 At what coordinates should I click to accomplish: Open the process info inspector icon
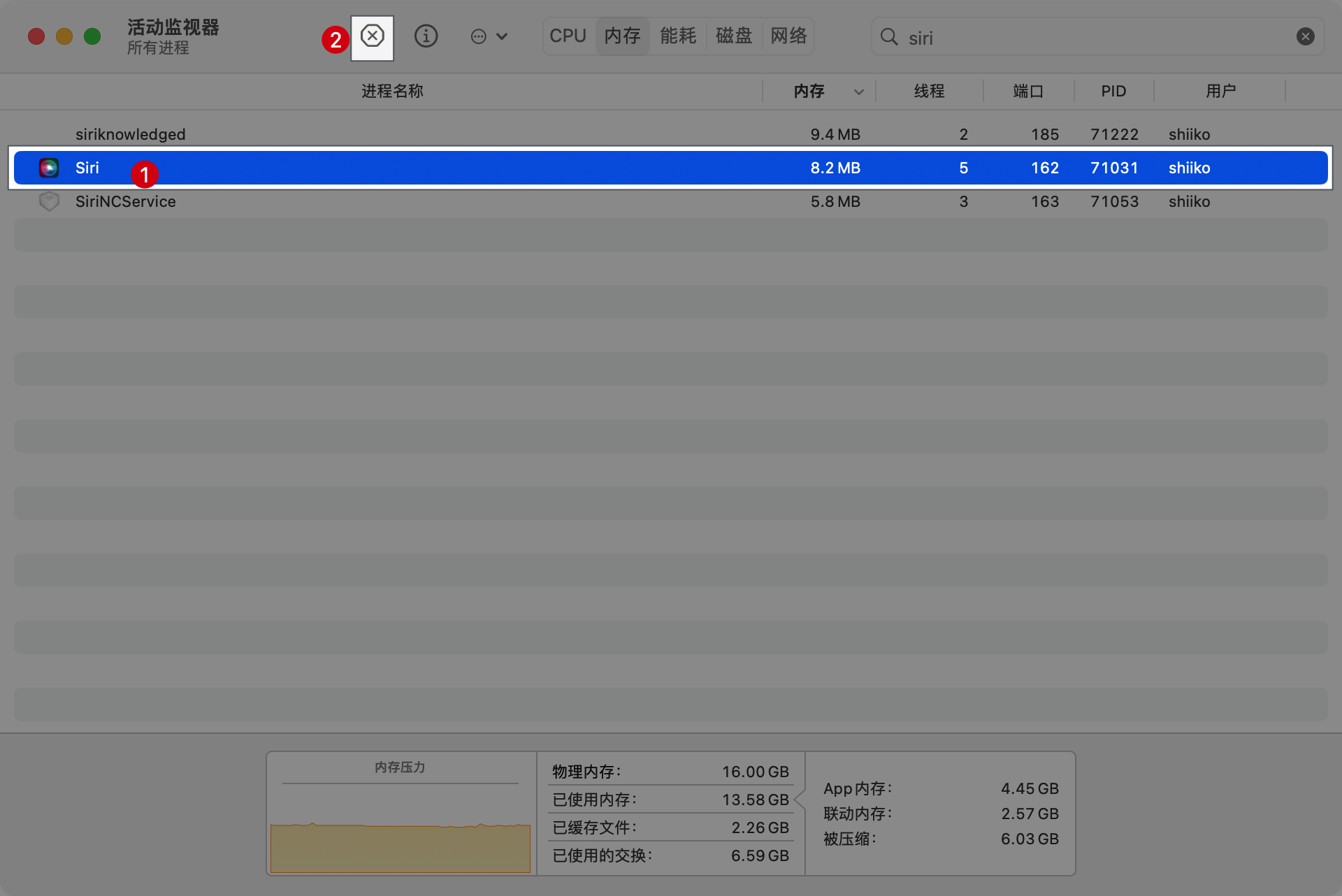(x=426, y=36)
